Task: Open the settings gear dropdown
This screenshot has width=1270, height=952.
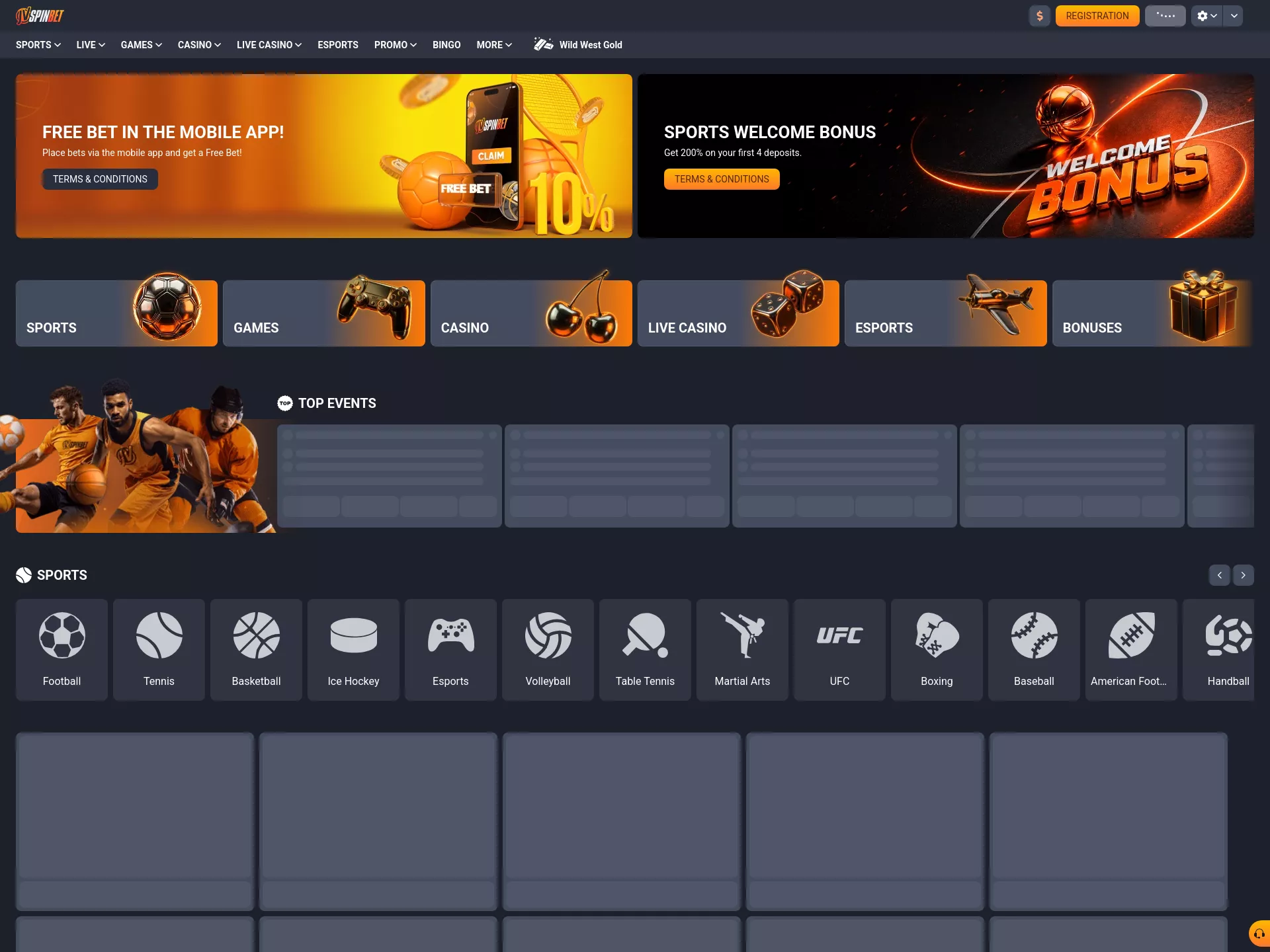Action: pyautogui.click(x=1206, y=16)
